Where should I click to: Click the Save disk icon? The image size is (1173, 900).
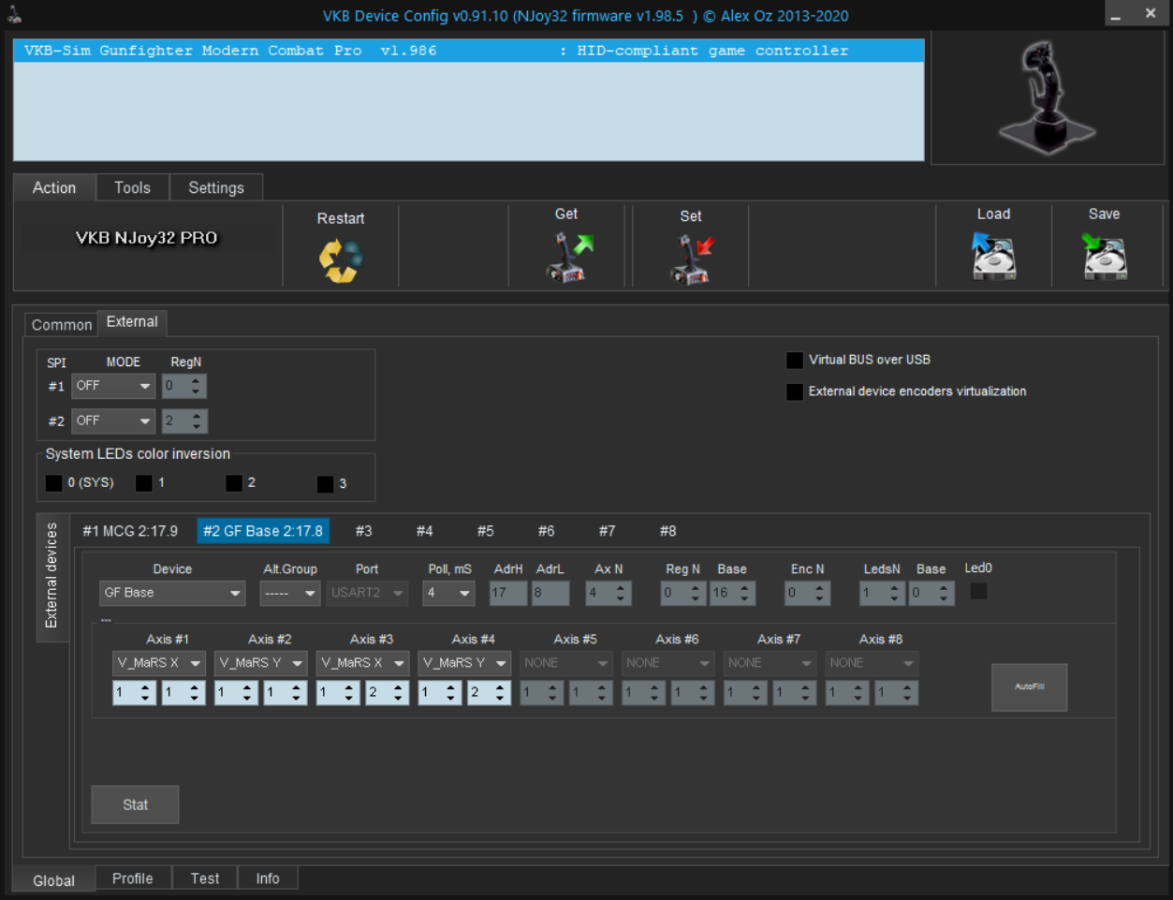click(1104, 257)
